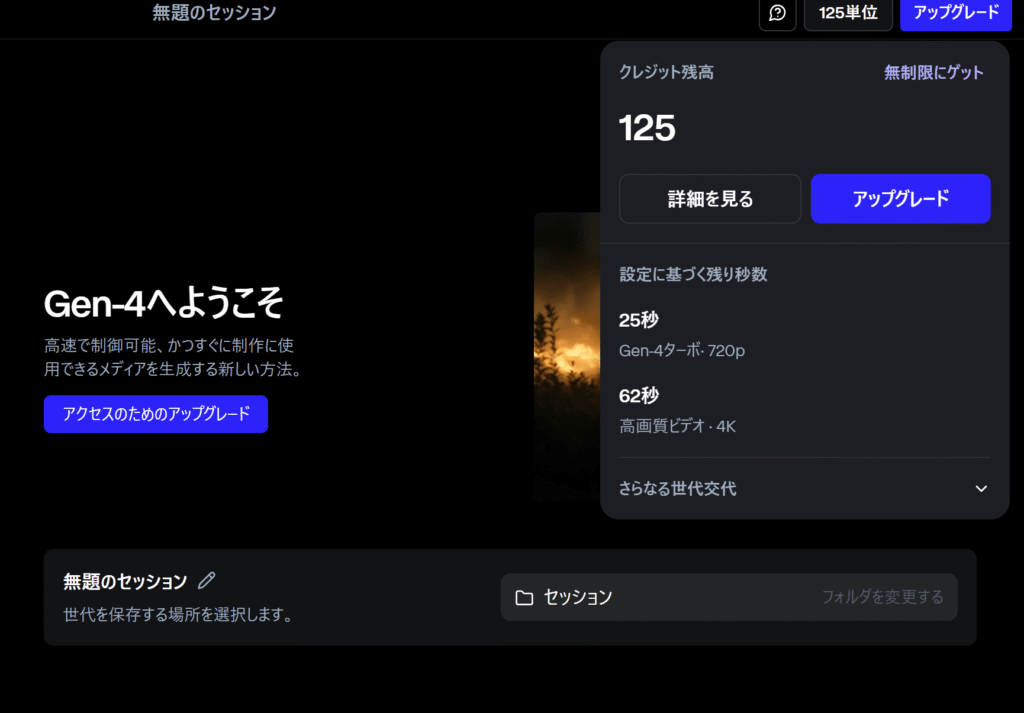Click 高画質ビデオ · 4K setting text
The width and height of the screenshot is (1024, 713).
[677, 426]
